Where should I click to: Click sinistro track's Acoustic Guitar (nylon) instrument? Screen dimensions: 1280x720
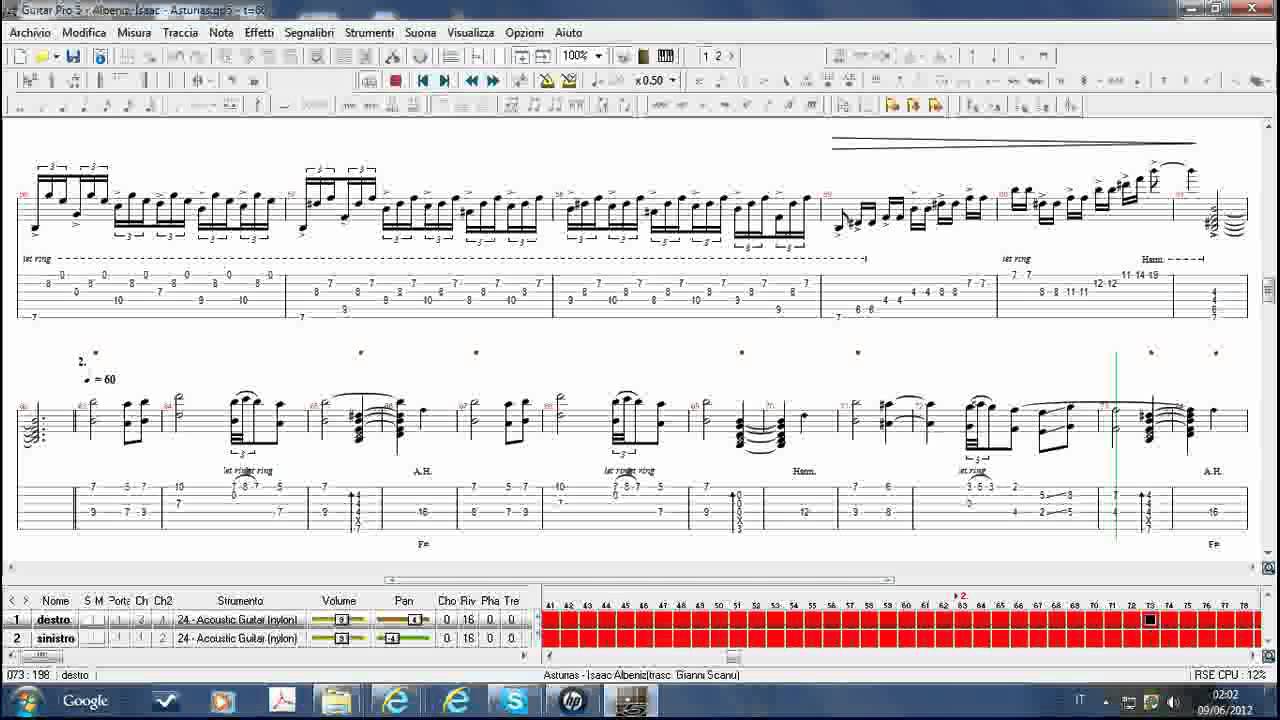click(x=237, y=638)
